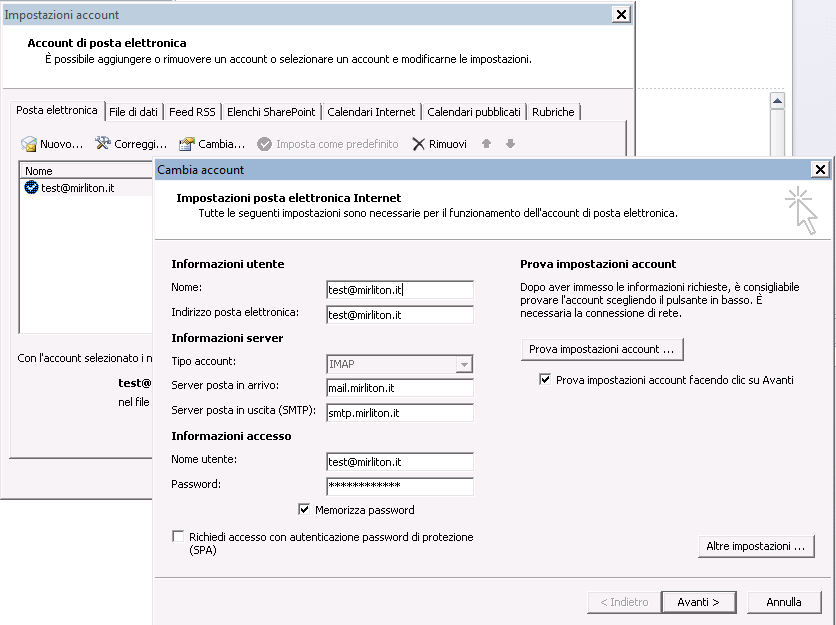Screen dimensions: 836x625
Task: Open the Feed RSS tab
Action: coord(192,112)
